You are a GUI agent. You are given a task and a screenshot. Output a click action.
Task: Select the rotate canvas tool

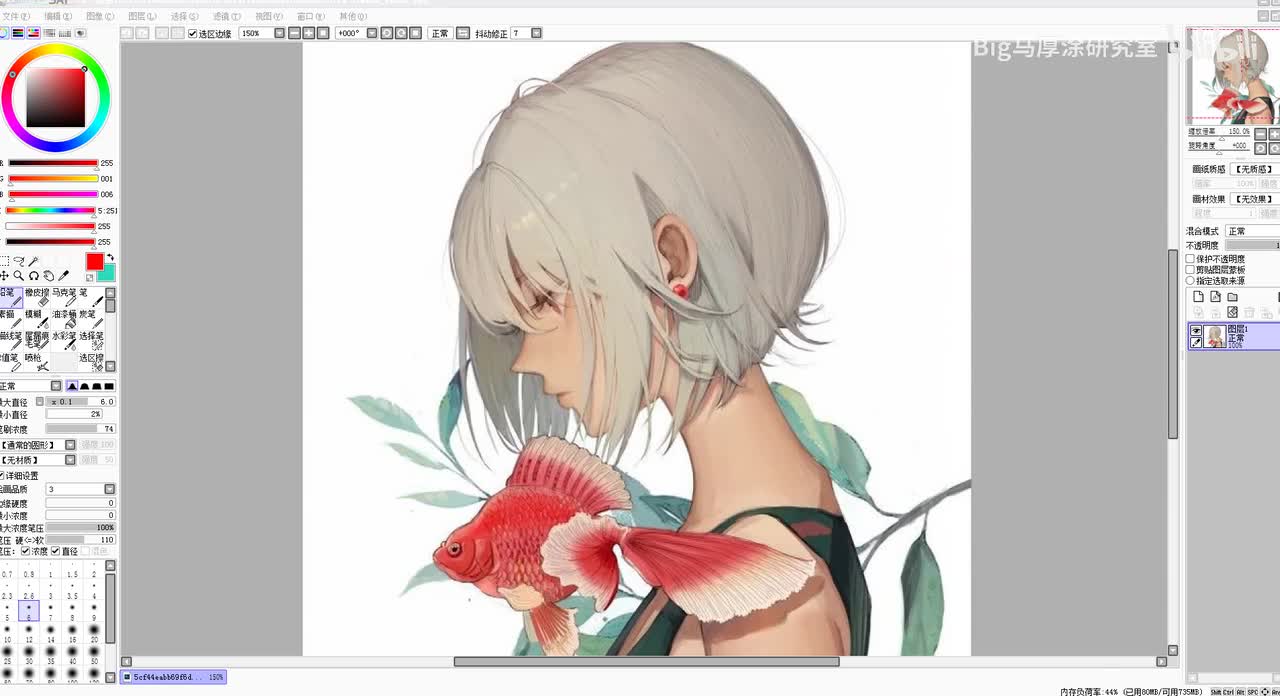point(33,276)
